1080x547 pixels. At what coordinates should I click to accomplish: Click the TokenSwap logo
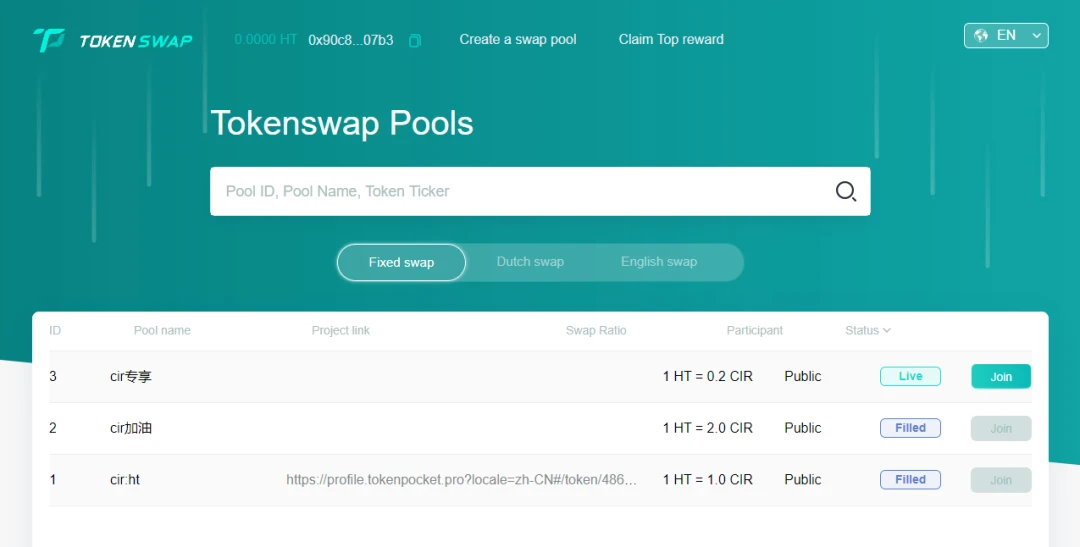(113, 40)
